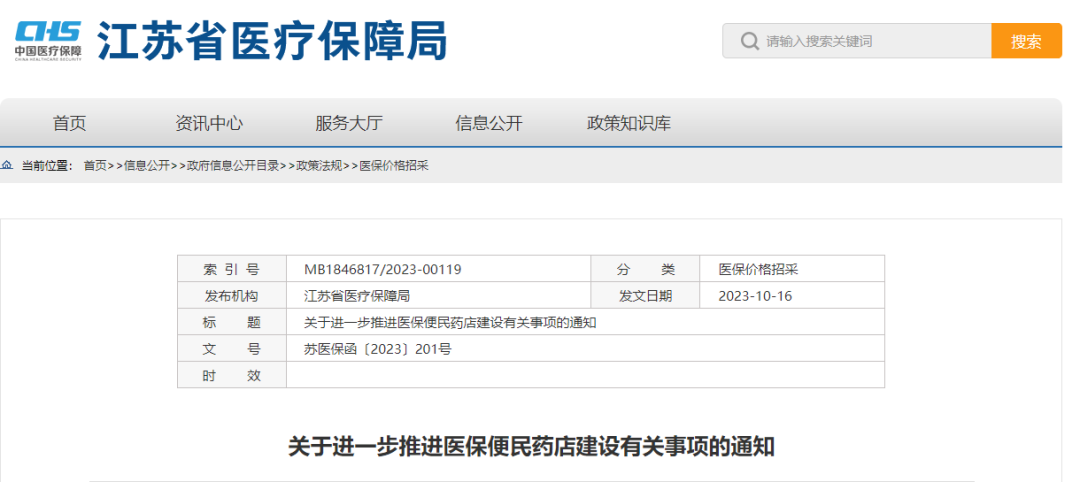1080x482 pixels.
Task: Open the 首页 navigation menu item
Action: [x=70, y=124]
